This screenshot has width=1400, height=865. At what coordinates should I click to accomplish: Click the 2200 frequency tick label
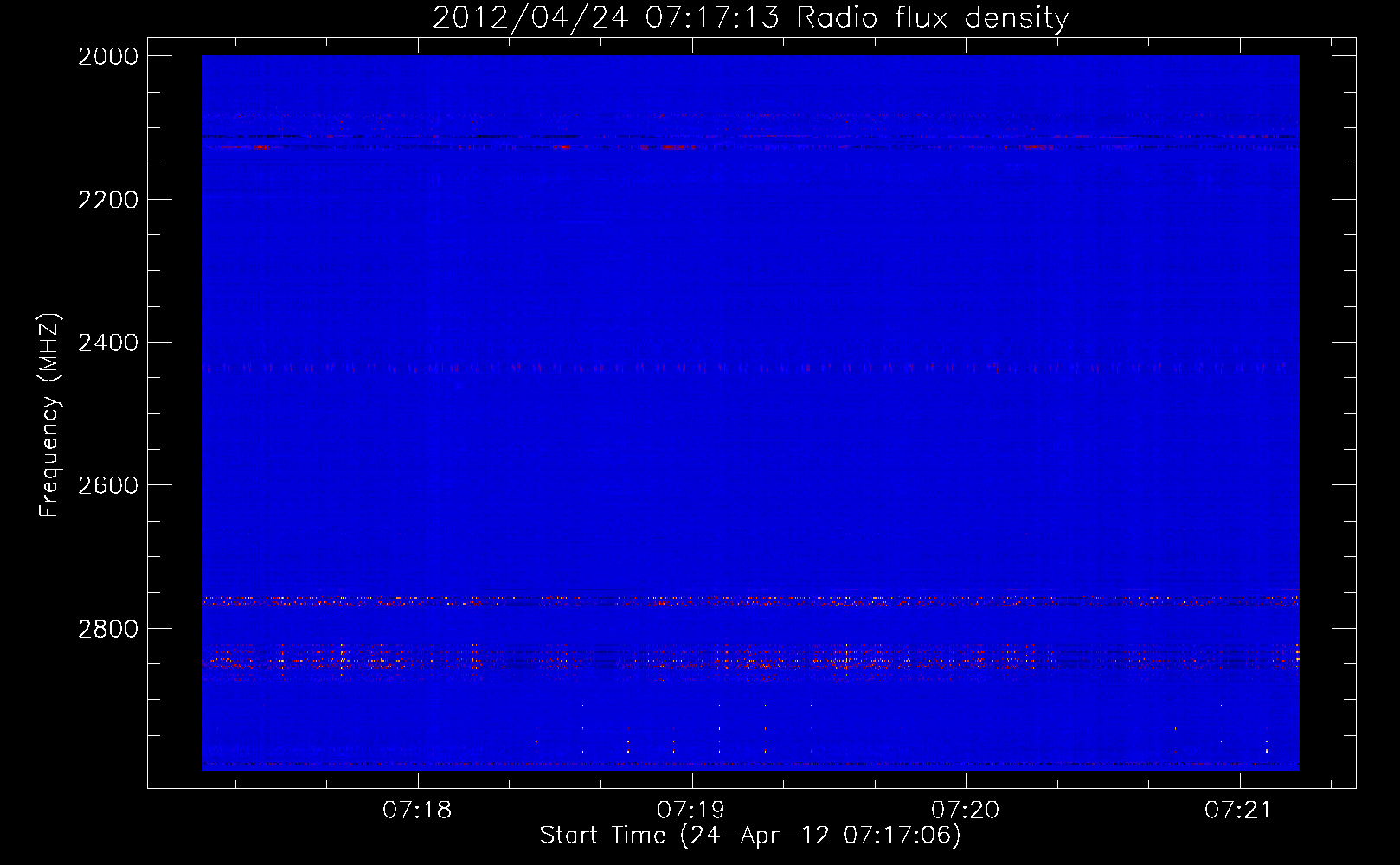pyautogui.click(x=108, y=200)
